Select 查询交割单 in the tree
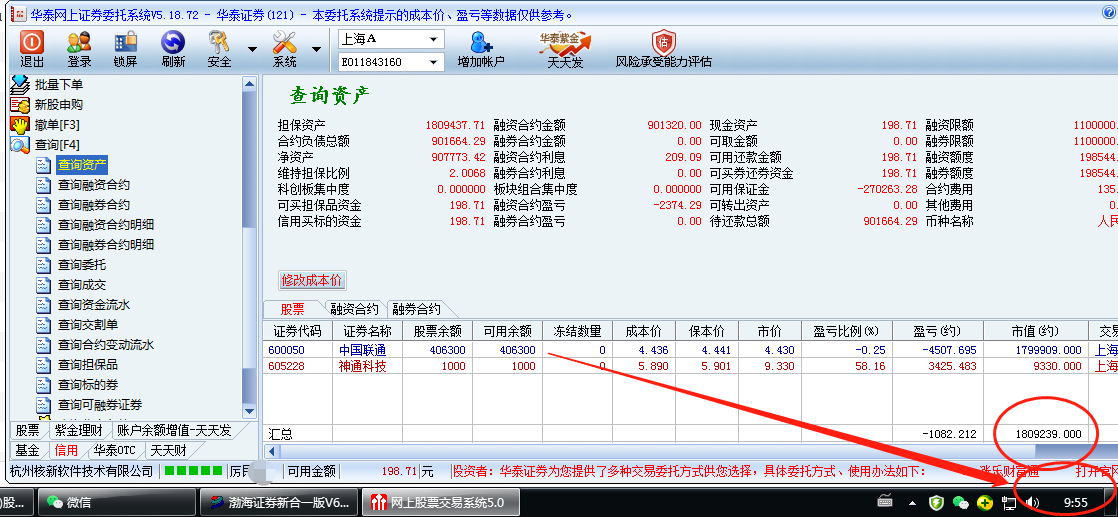1118x517 pixels. pyautogui.click(x=88, y=325)
